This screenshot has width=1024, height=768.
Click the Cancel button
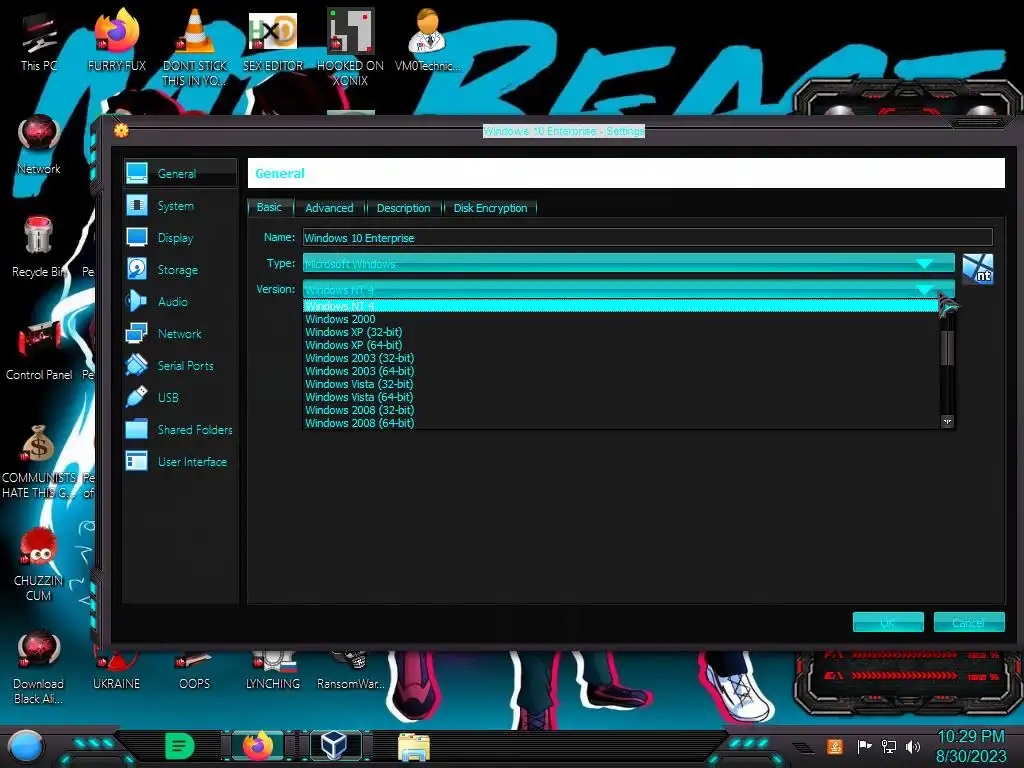click(x=968, y=622)
